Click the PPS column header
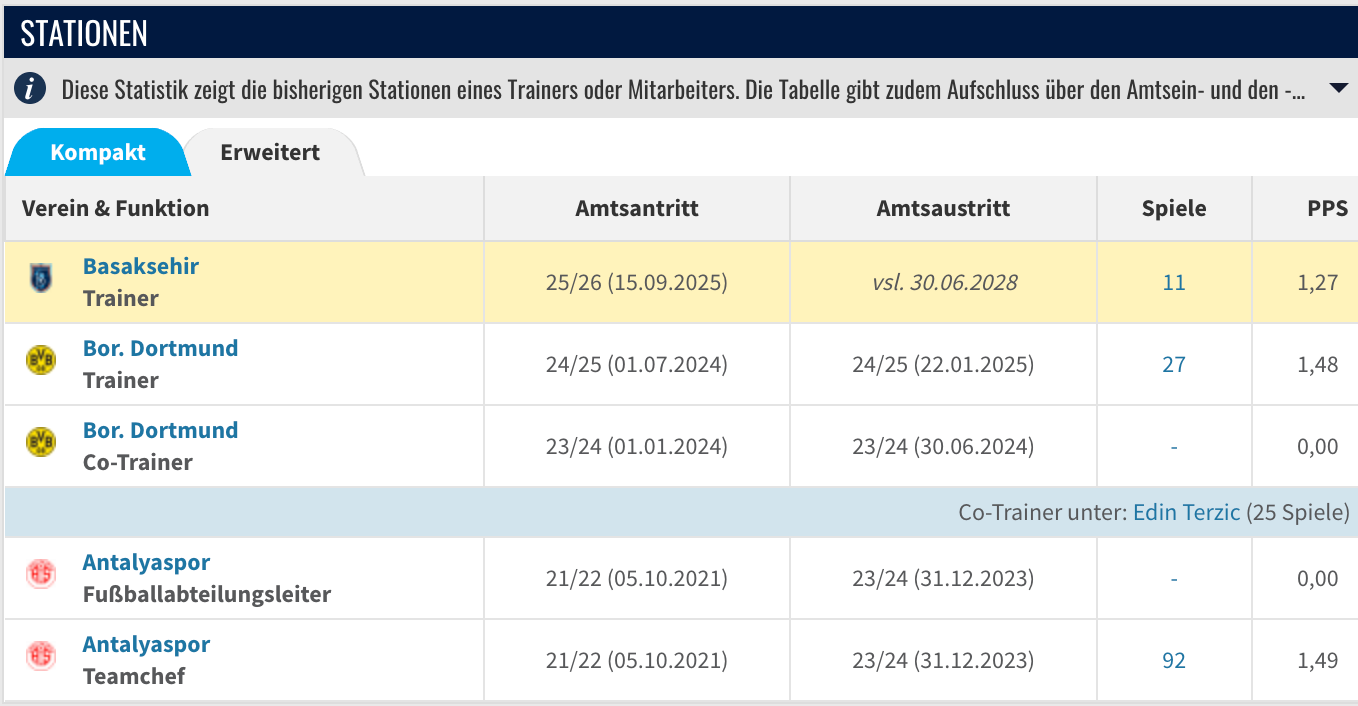Screen dimensions: 1358x706 (x=1327, y=208)
